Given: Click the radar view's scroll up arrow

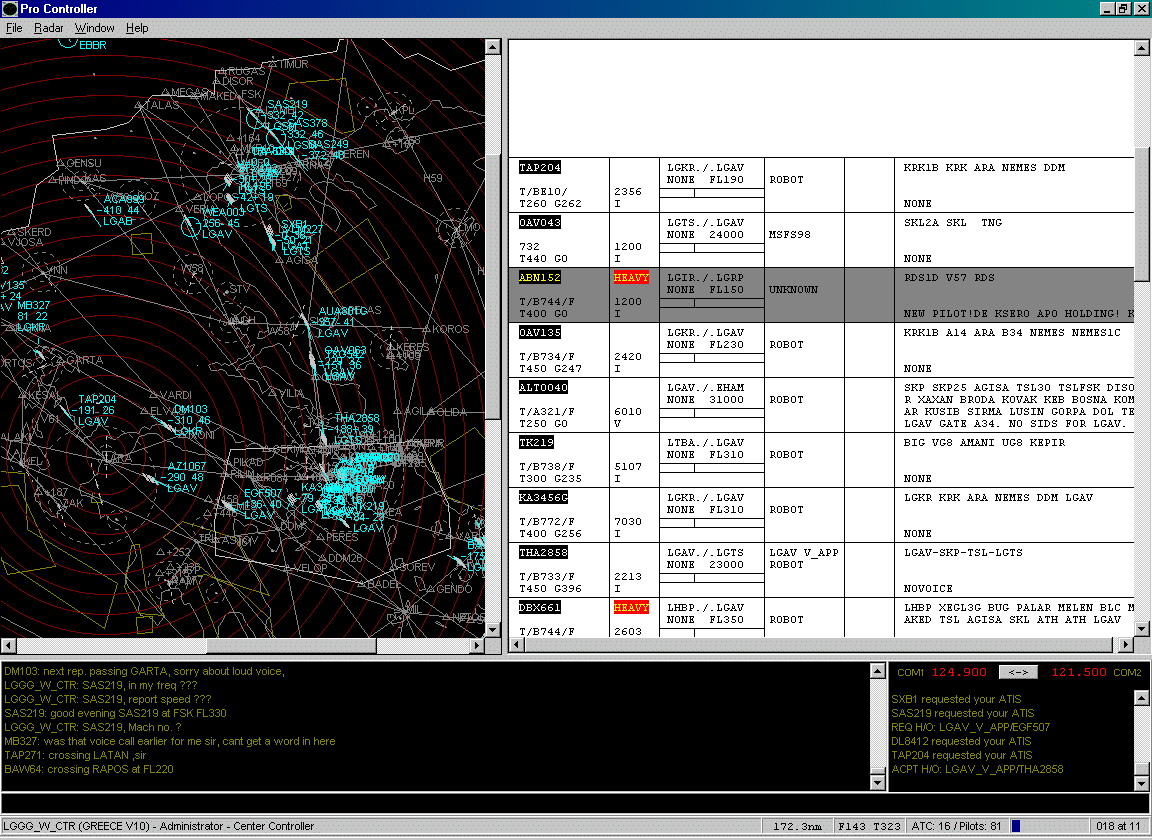Looking at the screenshot, I should pos(492,47).
